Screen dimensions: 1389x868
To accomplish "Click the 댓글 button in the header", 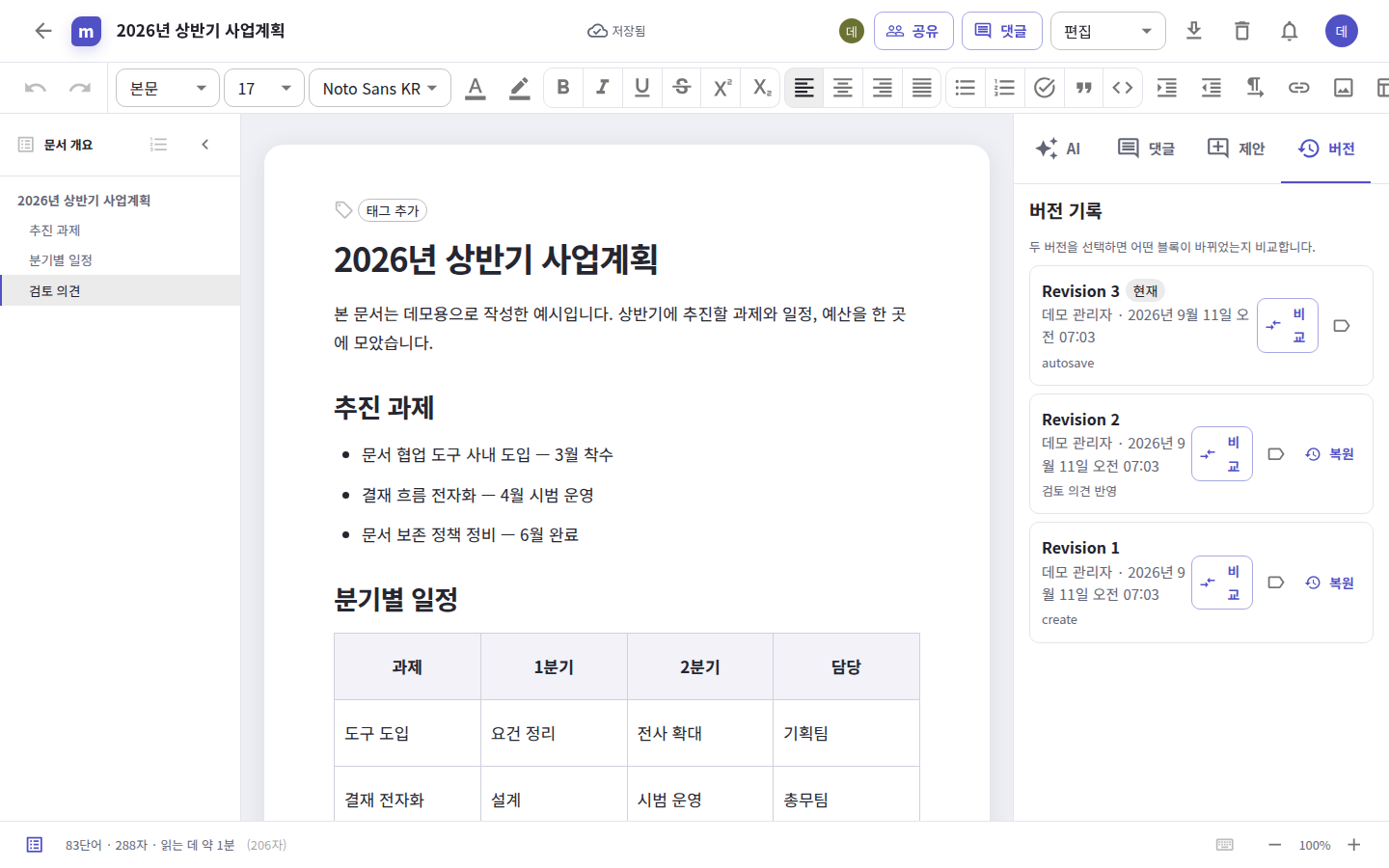I will point(1002,31).
